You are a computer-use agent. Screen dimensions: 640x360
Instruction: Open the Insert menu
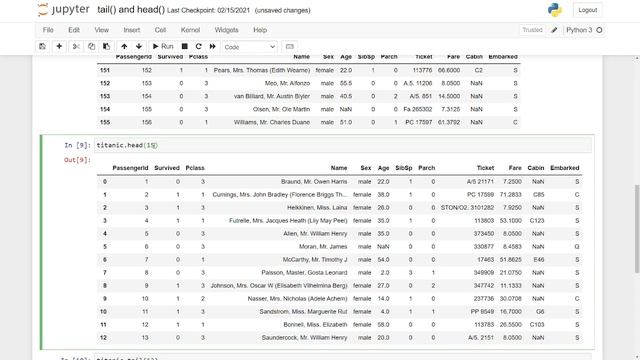(132, 30)
